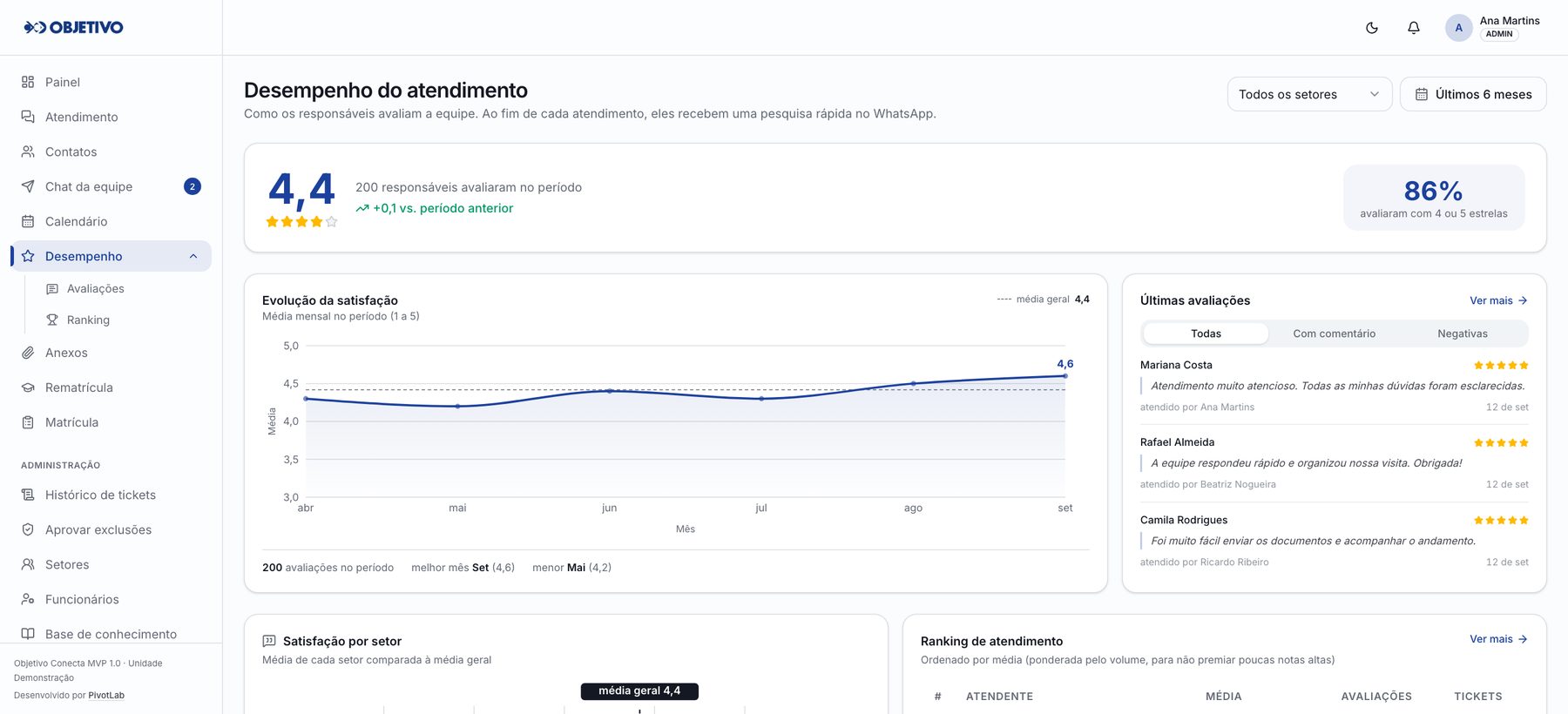Open Aprovar exclusões

coord(111,529)
